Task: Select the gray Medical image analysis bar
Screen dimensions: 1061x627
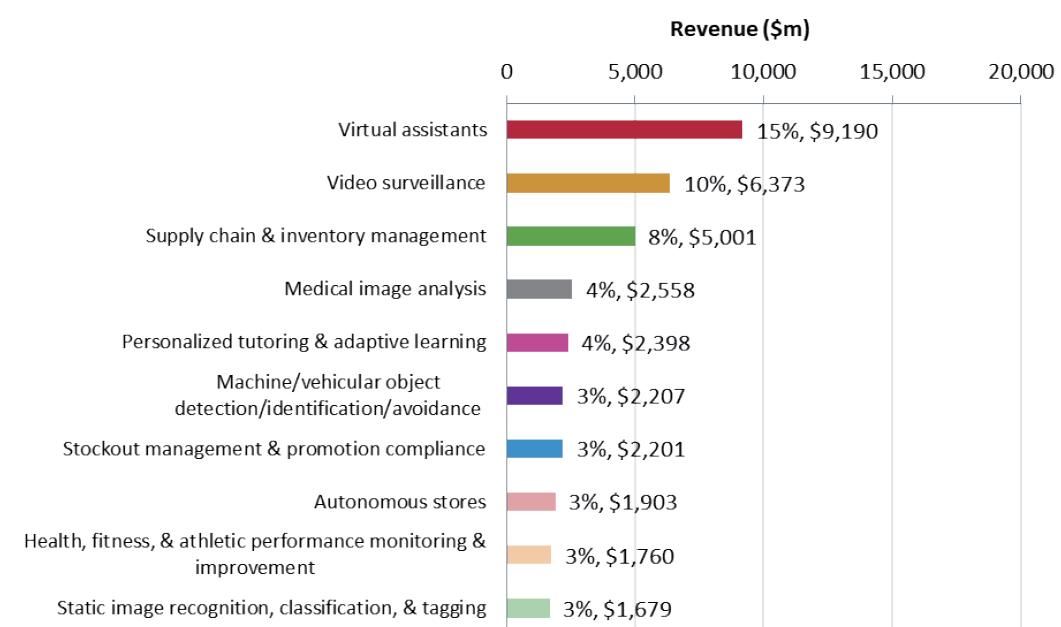Action: coord(539,289)
